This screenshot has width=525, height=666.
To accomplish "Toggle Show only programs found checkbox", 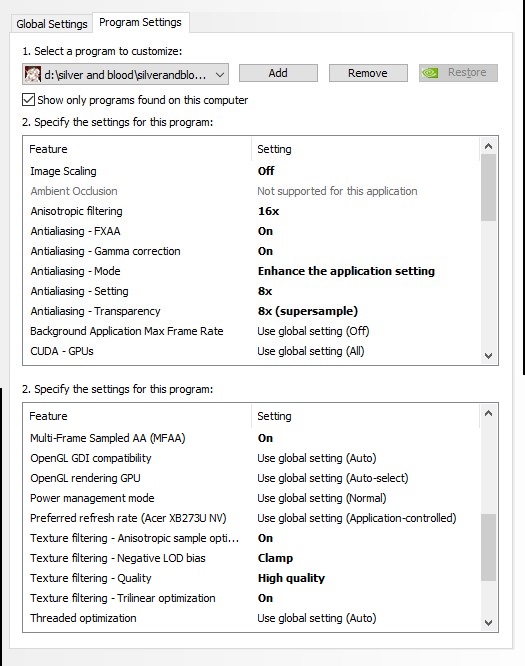I will [28, 100].
